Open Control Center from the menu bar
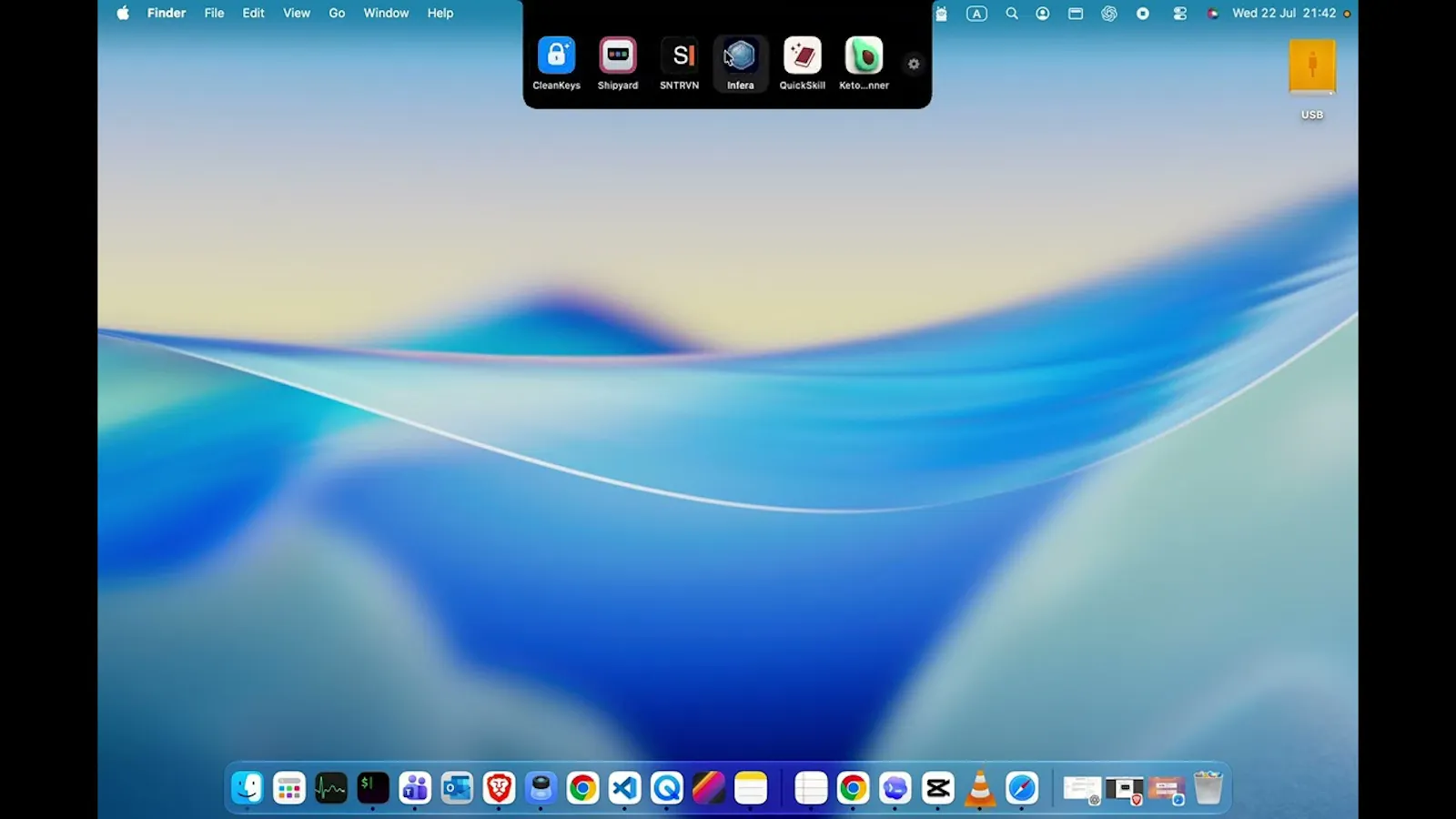This screenshot has width=1456, height=819. [x=1180, y=14]
